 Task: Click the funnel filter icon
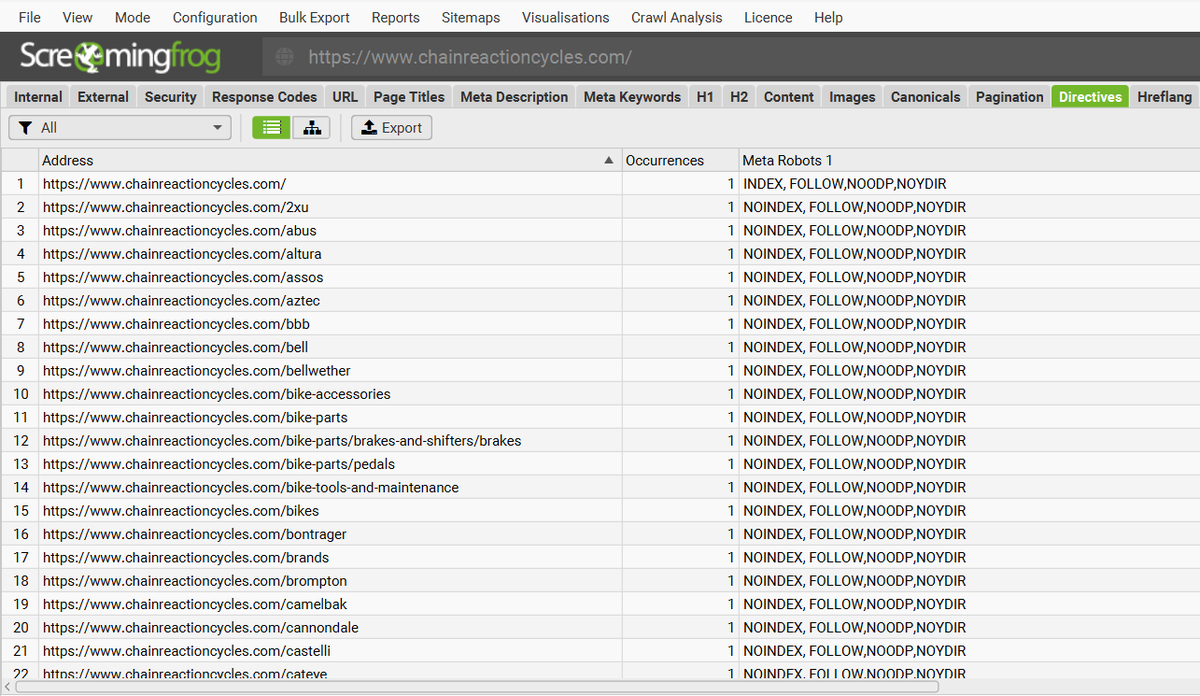[26, 128]
